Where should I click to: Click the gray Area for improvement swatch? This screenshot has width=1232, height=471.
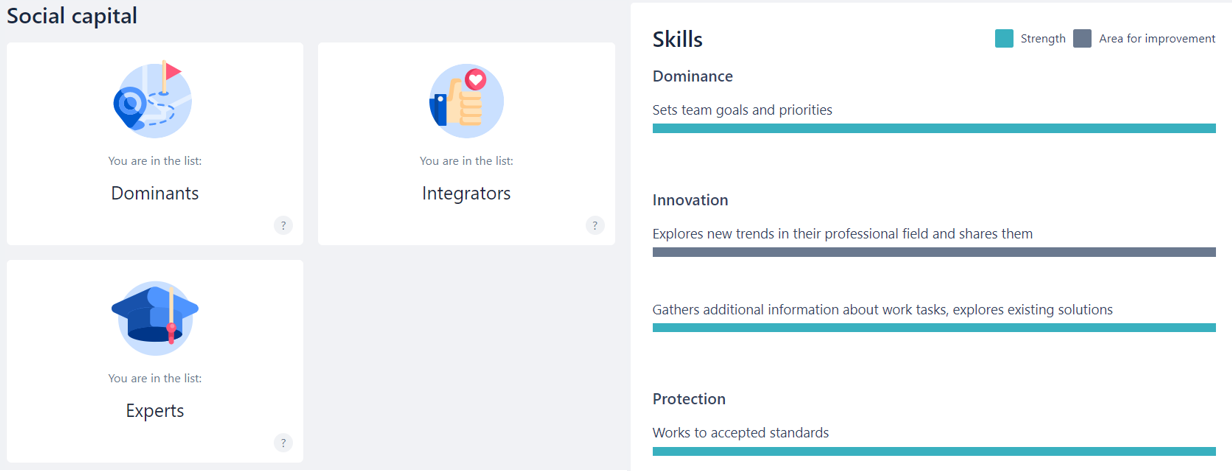point(1082,39)
